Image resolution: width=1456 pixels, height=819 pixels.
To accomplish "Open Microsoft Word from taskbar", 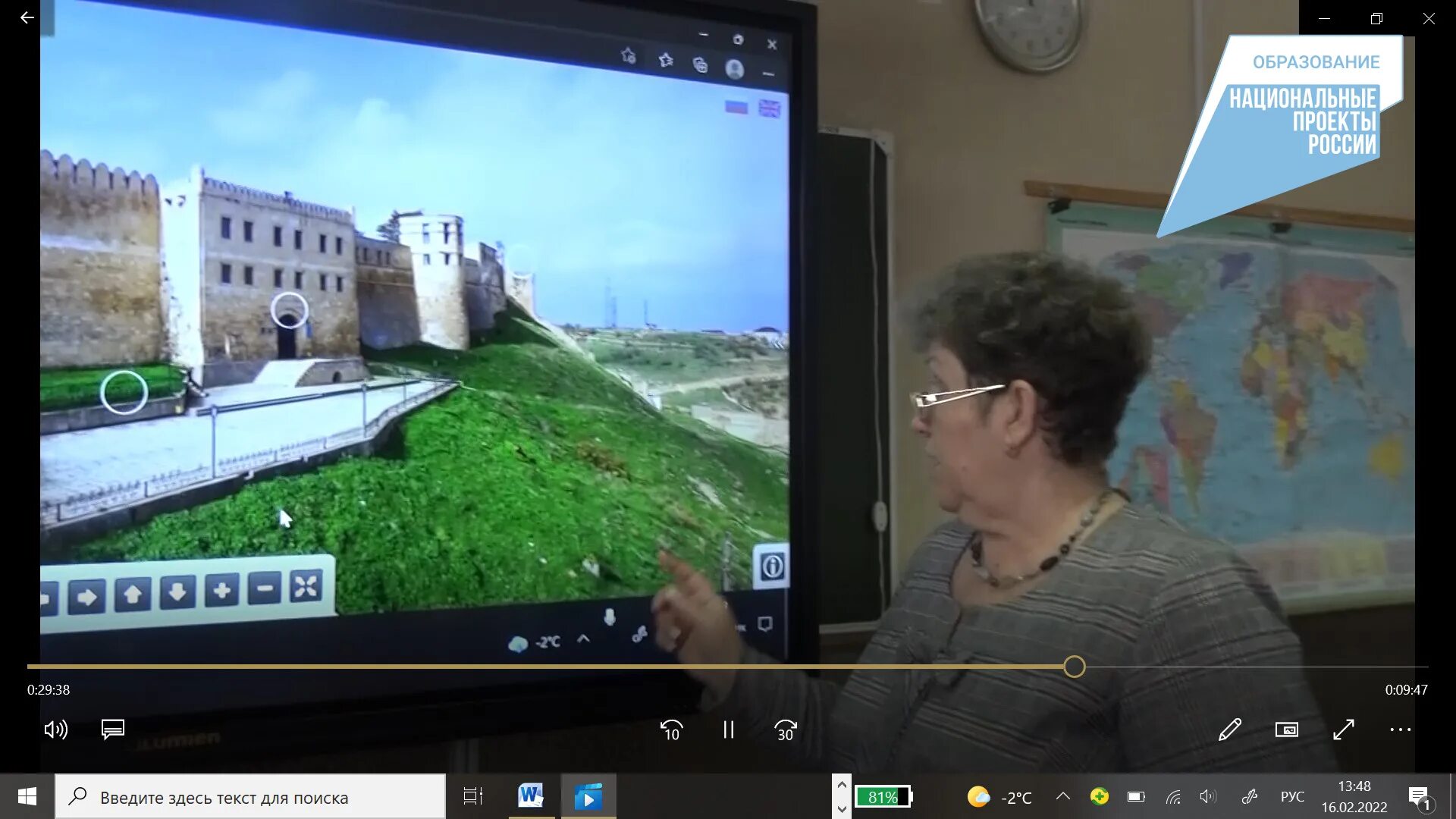I will [531, 796].
